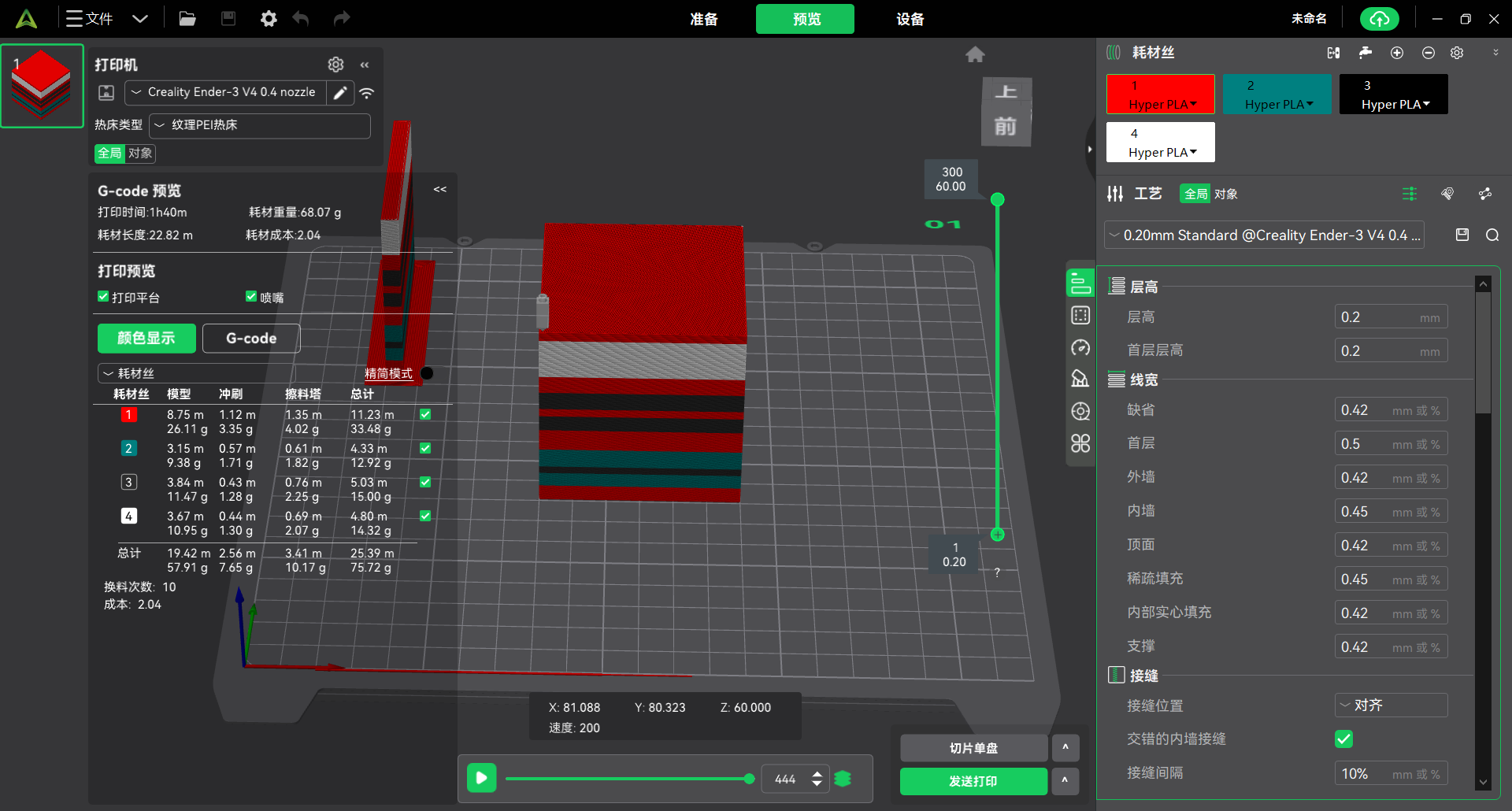Screen dimensions: 1512x811
Task: Click the printer Wi-Fi connection icon
Action: coord(367,93)
